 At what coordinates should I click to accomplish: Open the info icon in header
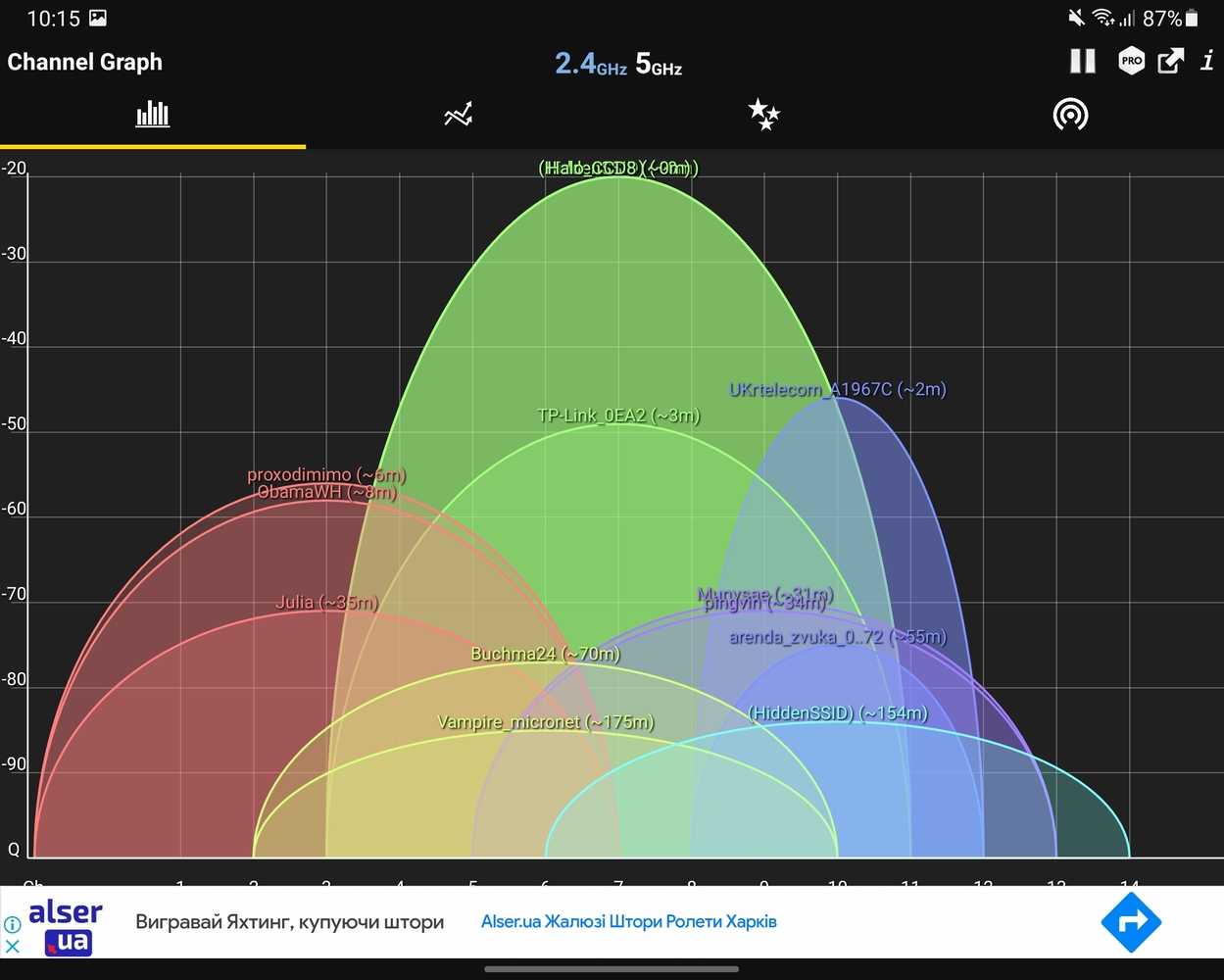tap(1207, 62)
